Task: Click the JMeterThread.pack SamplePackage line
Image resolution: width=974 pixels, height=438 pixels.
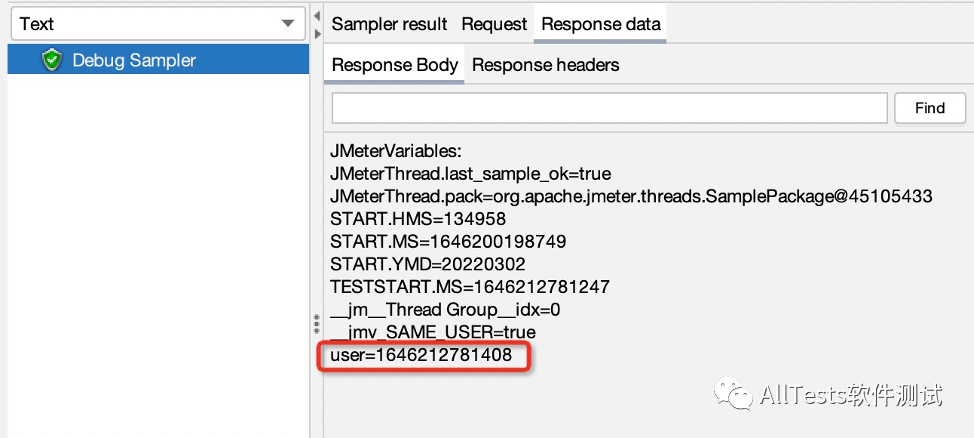Action: point(632,196)
